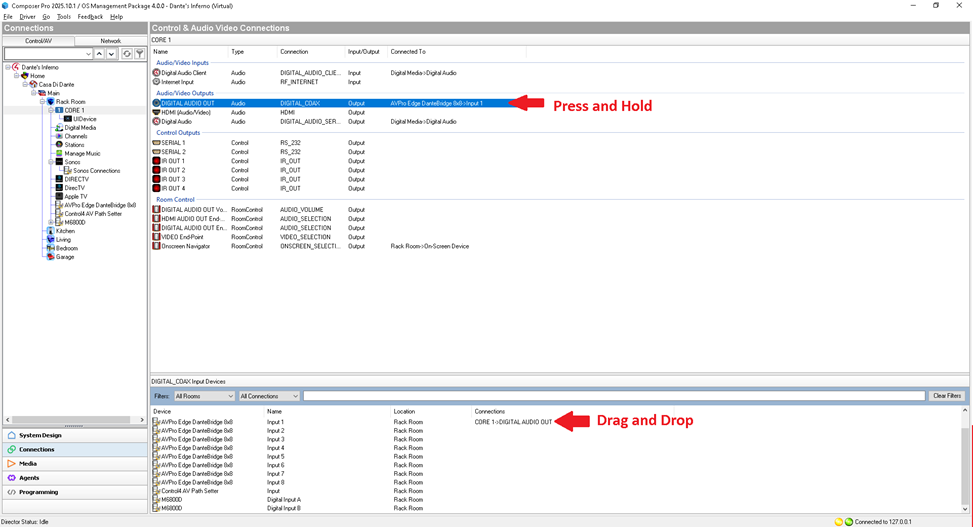Viewport: 973px width, 527px height.
Task: Open the Programming view
Action: click(39, 492)
